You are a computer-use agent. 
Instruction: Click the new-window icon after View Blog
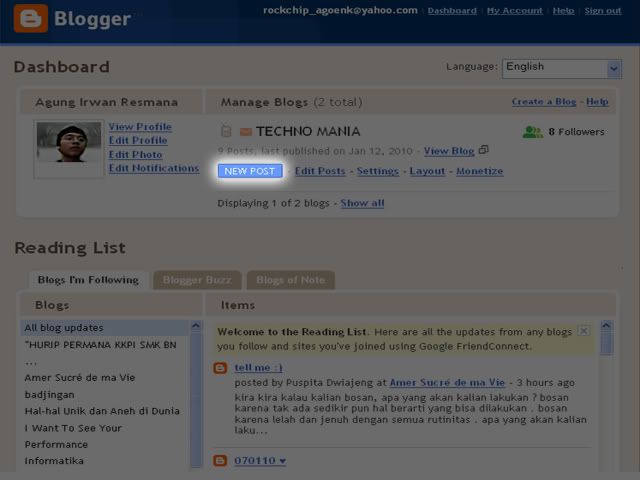coord(484,150)
